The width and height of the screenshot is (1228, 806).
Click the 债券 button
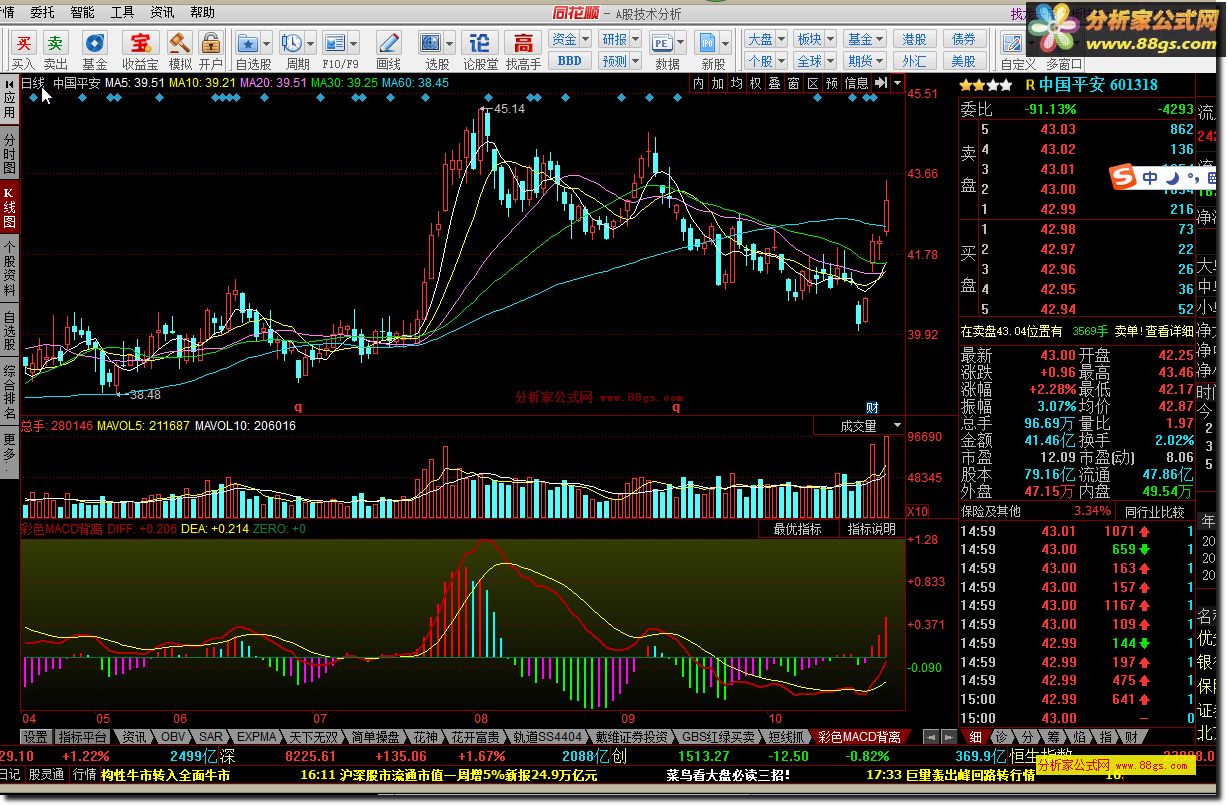pyautogui.click(x=964, y=39)
